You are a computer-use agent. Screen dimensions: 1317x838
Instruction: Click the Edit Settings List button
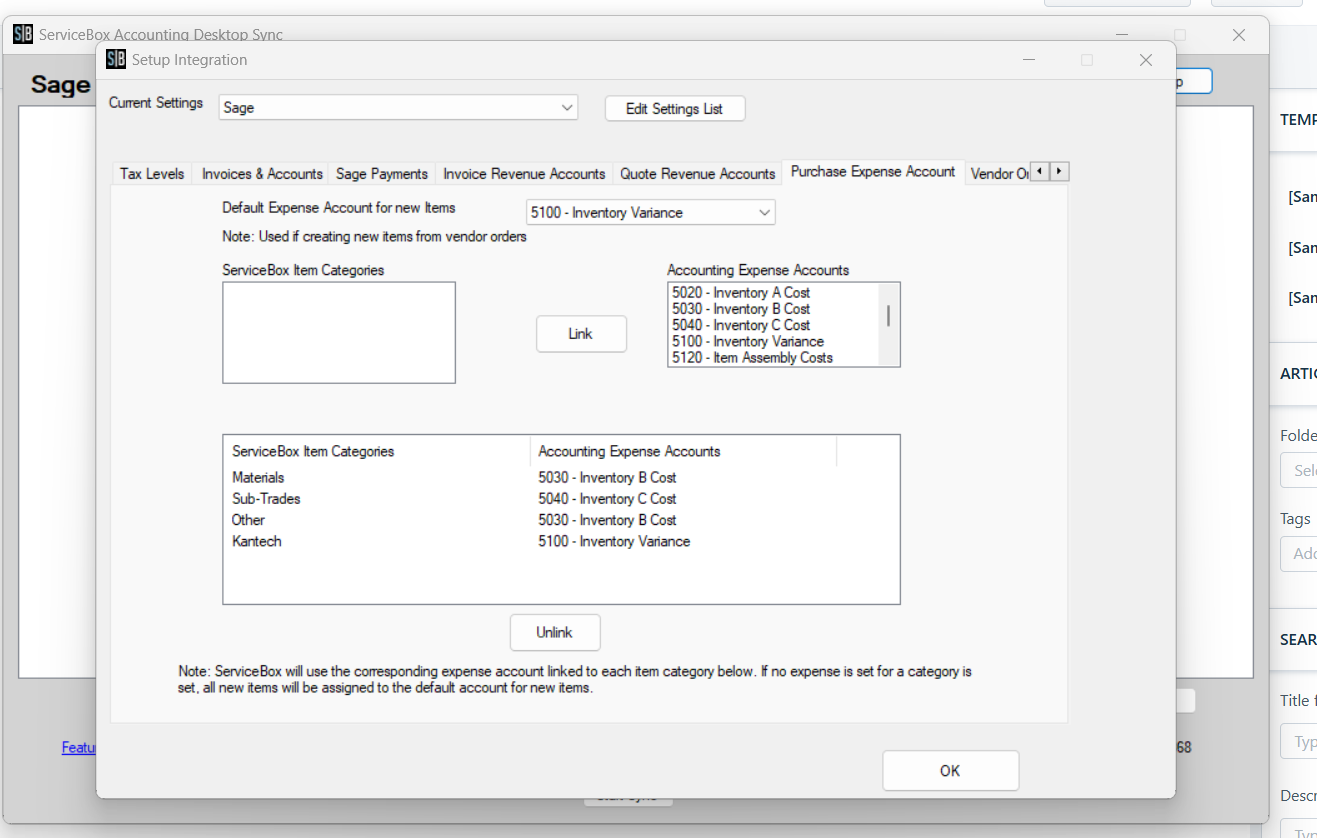click(x=675, y=108)
